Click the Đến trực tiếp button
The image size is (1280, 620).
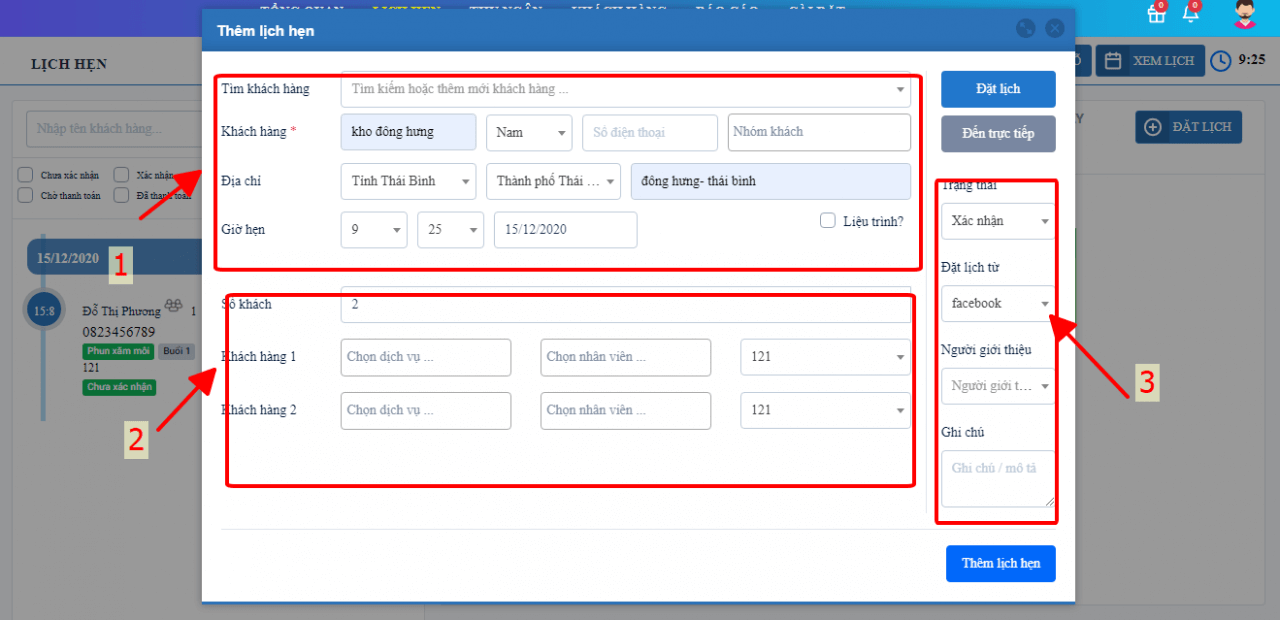(998, 134)
